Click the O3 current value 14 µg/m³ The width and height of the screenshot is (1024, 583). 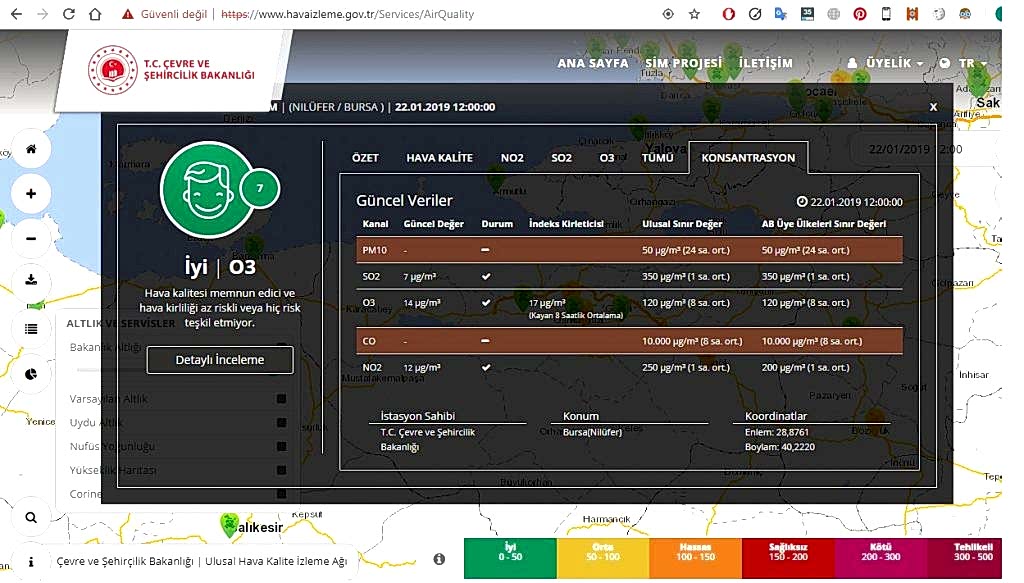(x=422, y=303)
